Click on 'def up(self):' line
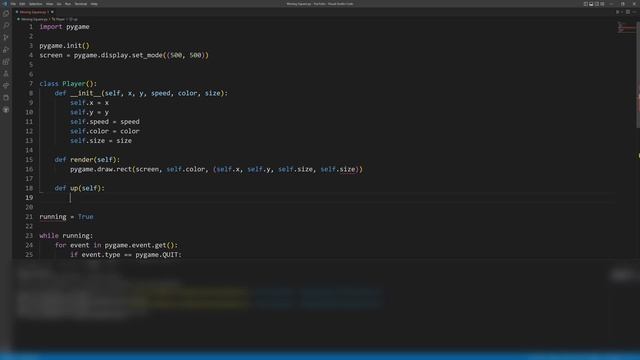Viewport: 640px width, 360px height. 80,188
